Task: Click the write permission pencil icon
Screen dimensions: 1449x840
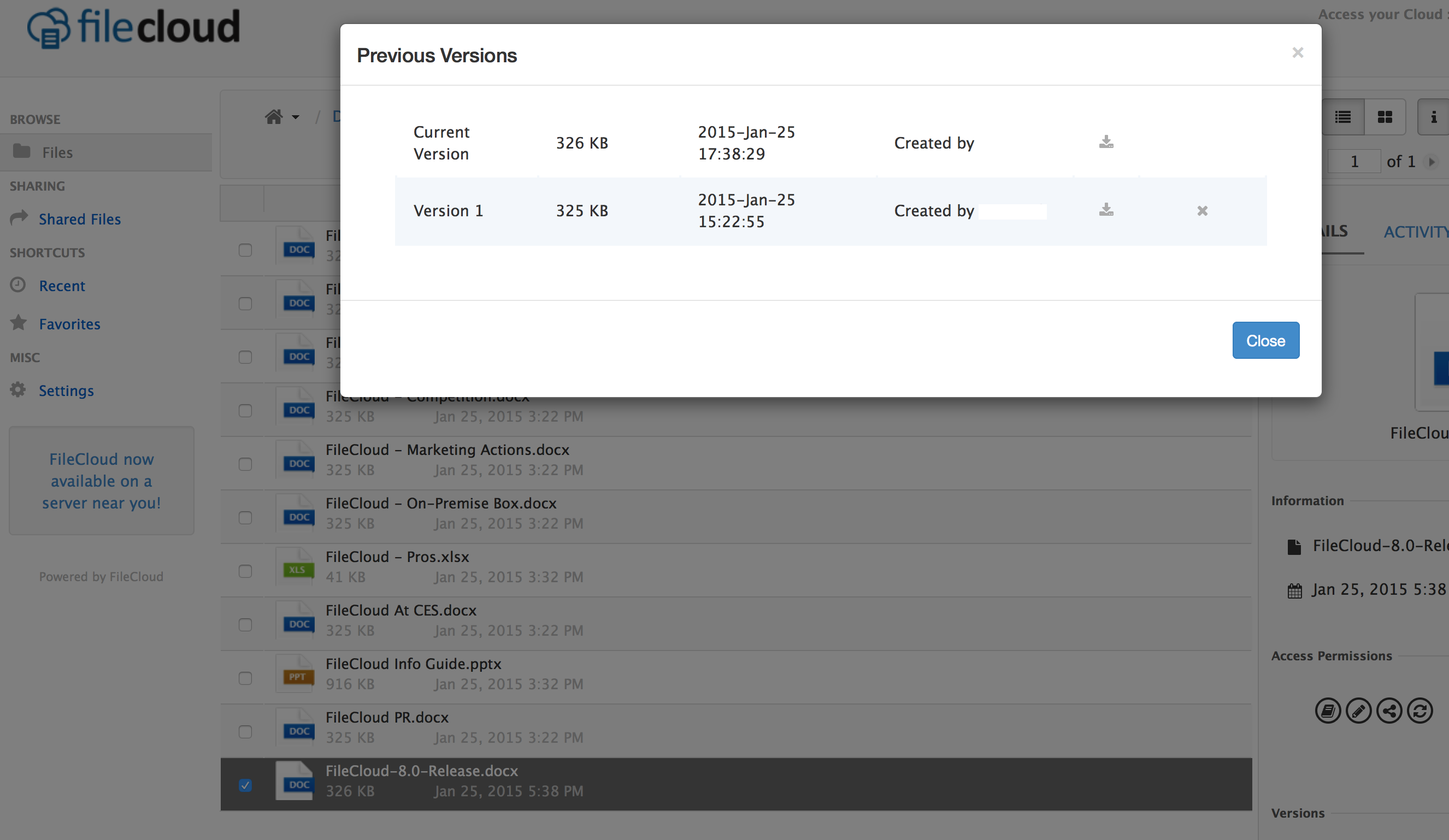Action: (x=1359, y=711)
